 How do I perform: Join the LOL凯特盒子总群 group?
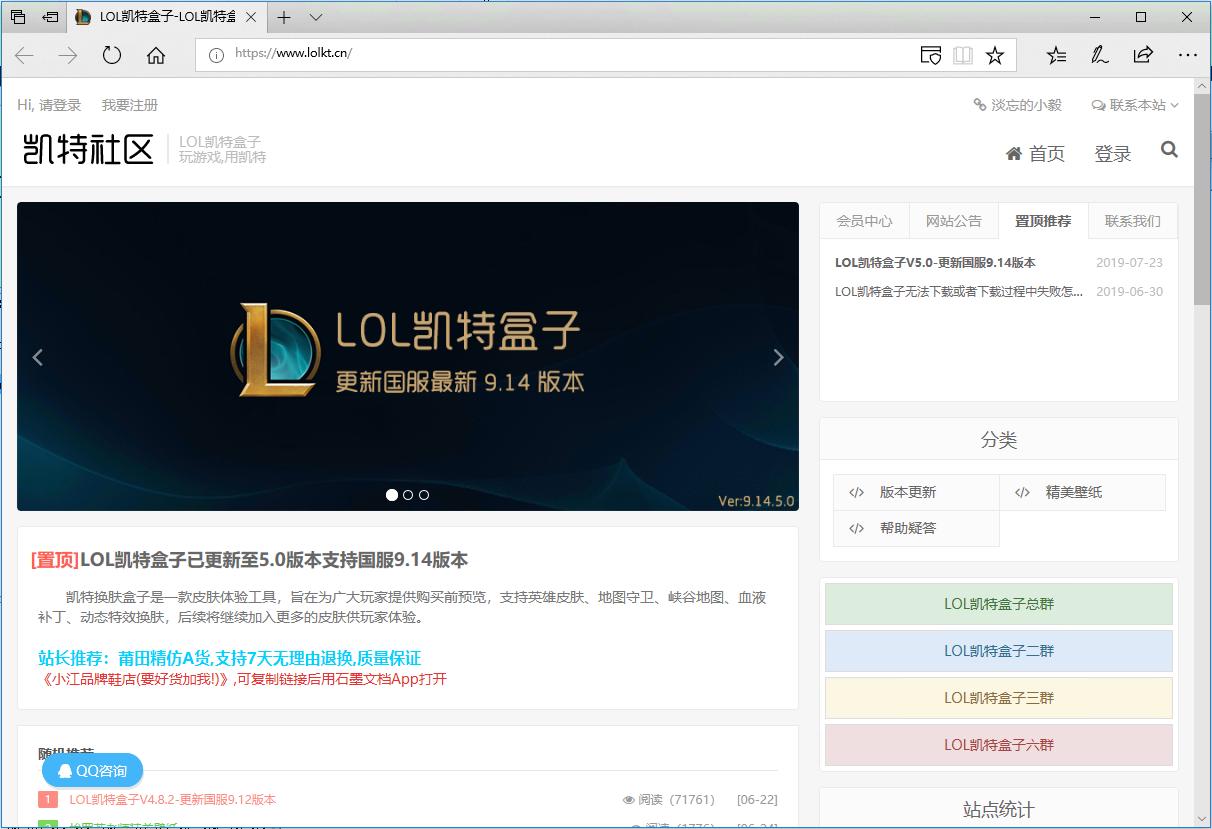pyautogui.click(x=997, y=604)
